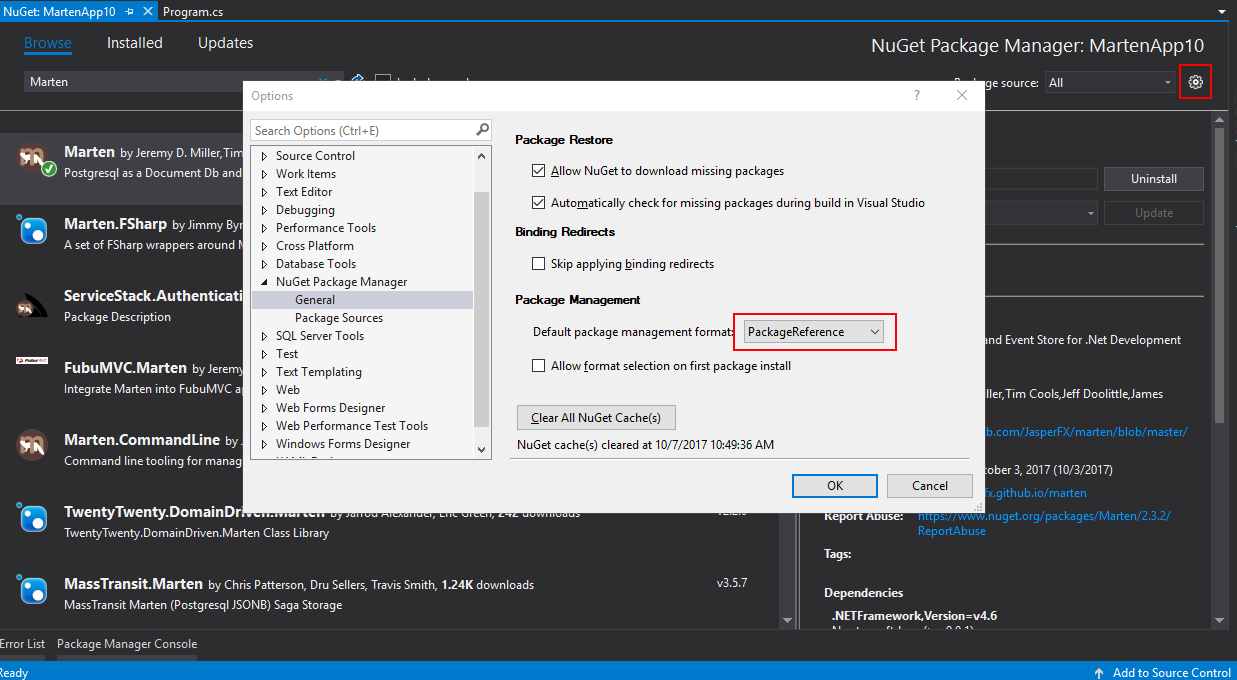Expand the Work Items tree node
The height and width of the screenshot is (680, 1237).
265,174
